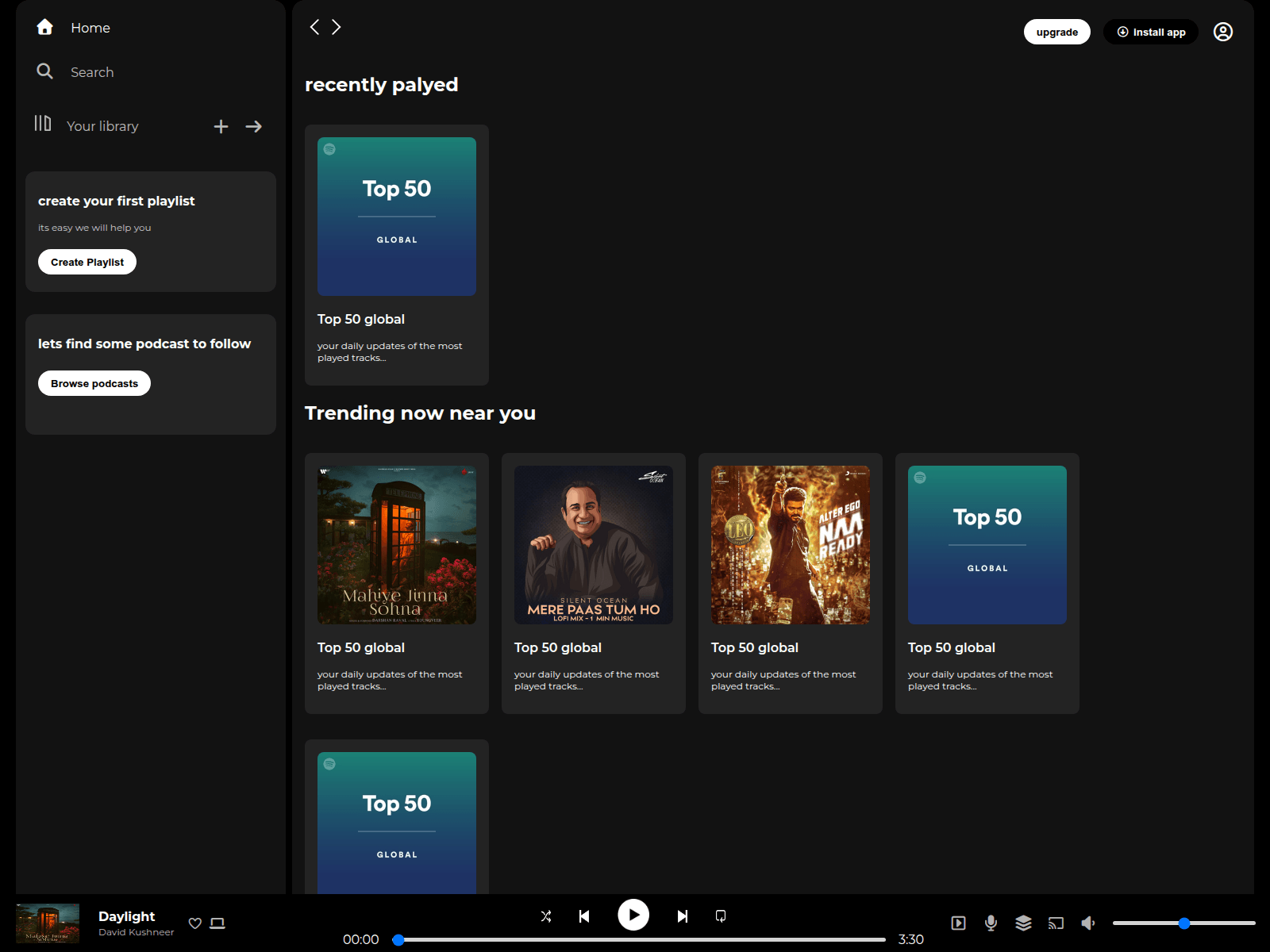
Task: Adjust the volume slider
Action: [1183, 923]
